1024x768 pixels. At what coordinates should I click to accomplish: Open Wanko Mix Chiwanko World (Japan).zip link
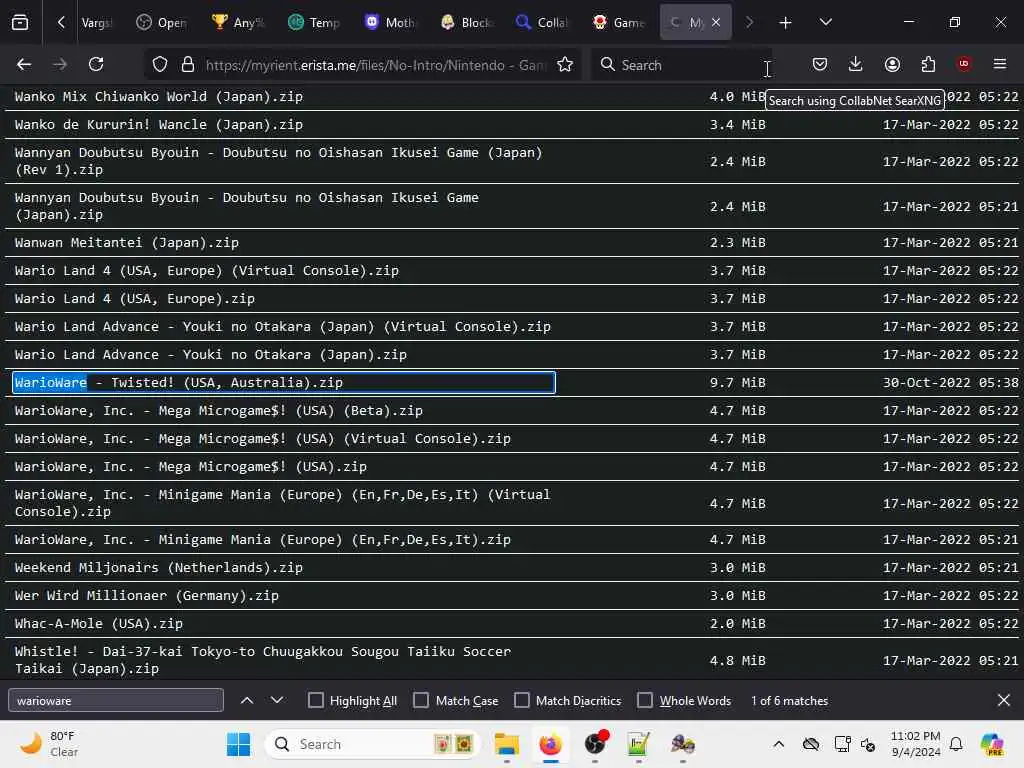click(159, 97)
